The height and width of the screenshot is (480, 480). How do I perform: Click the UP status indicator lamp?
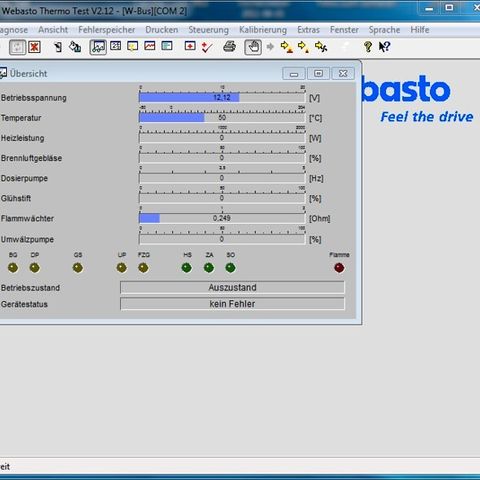pyautogui.click(x=122, y=268)
